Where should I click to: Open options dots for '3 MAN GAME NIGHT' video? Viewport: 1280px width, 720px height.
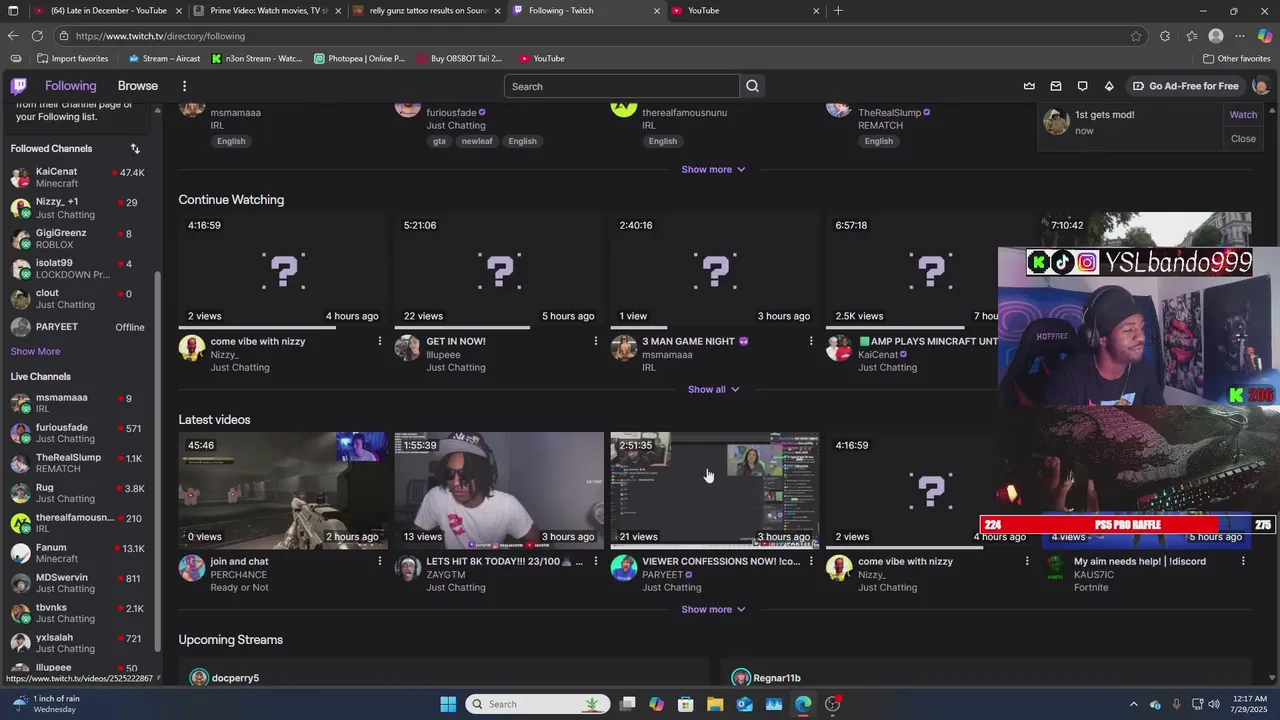811,341
